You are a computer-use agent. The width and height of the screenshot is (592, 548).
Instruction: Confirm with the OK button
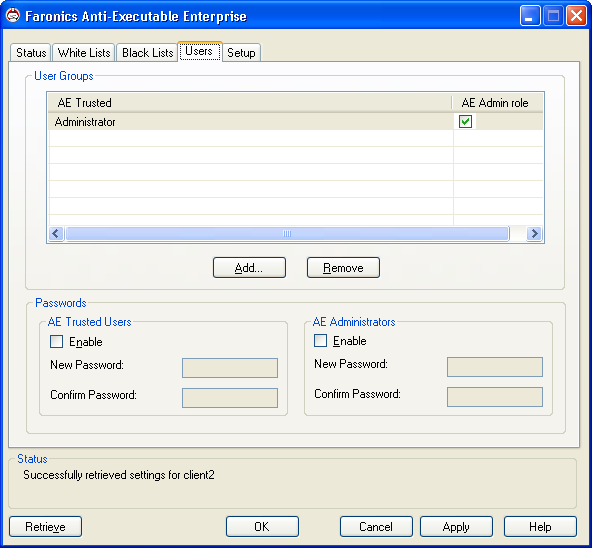pyautogui.click(x=262, y=526)
